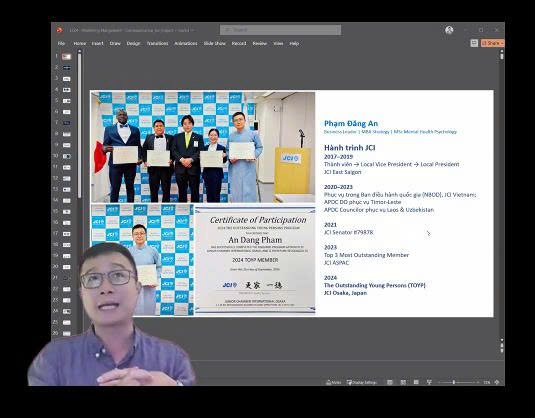
Task: Select slide 3 thumbnail
Action: (67, 79)
